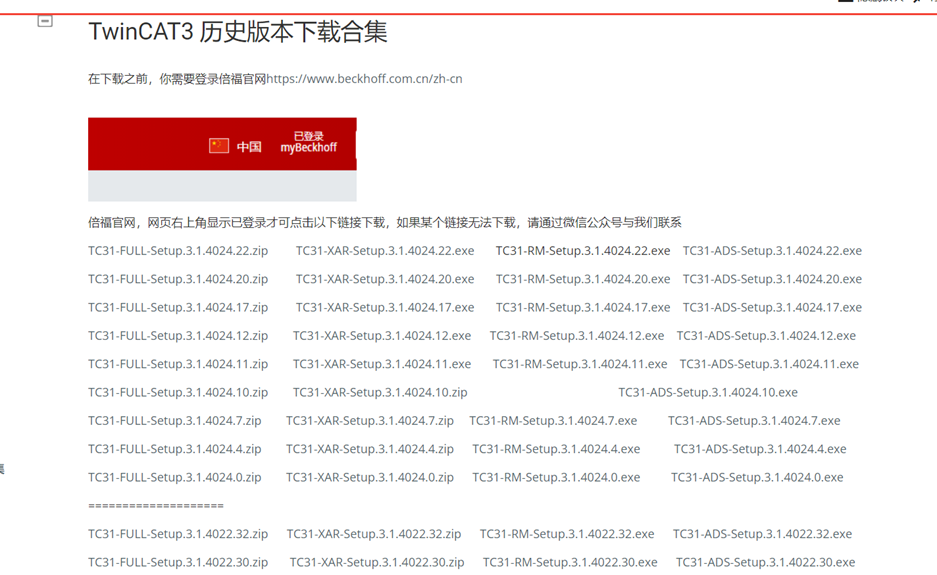Download TC31-ADS-Setup.3.1.4024.11.exe

pyautogui.click(x=769, y=364)
